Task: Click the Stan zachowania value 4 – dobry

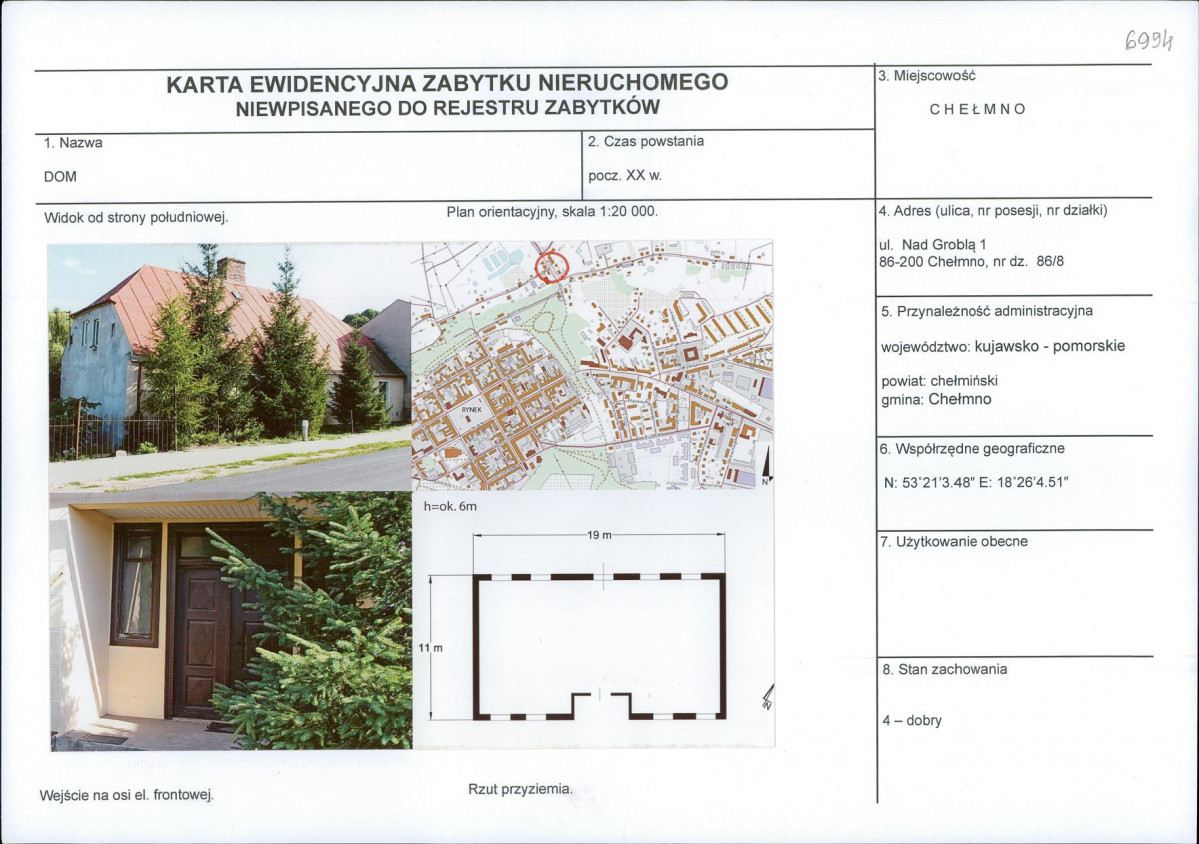Action: tap(912, 720)
